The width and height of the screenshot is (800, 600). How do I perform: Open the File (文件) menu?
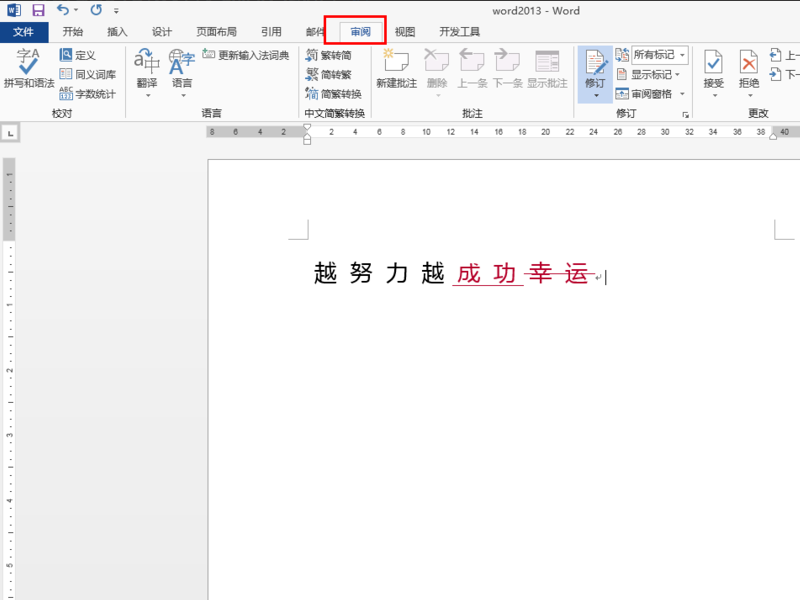(24, 32)
